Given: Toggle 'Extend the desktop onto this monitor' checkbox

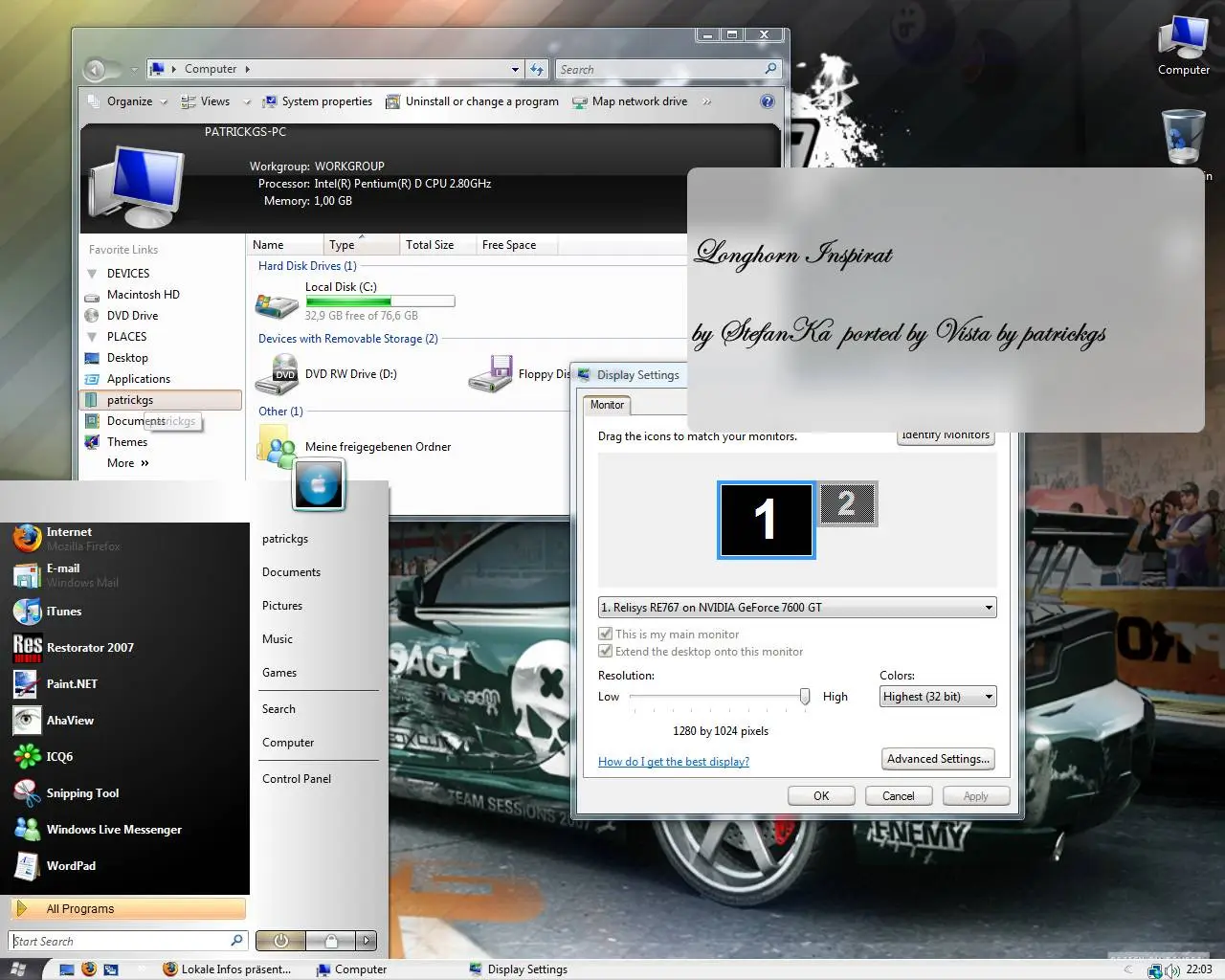Looking at the screenshot, I should (605, 651).
